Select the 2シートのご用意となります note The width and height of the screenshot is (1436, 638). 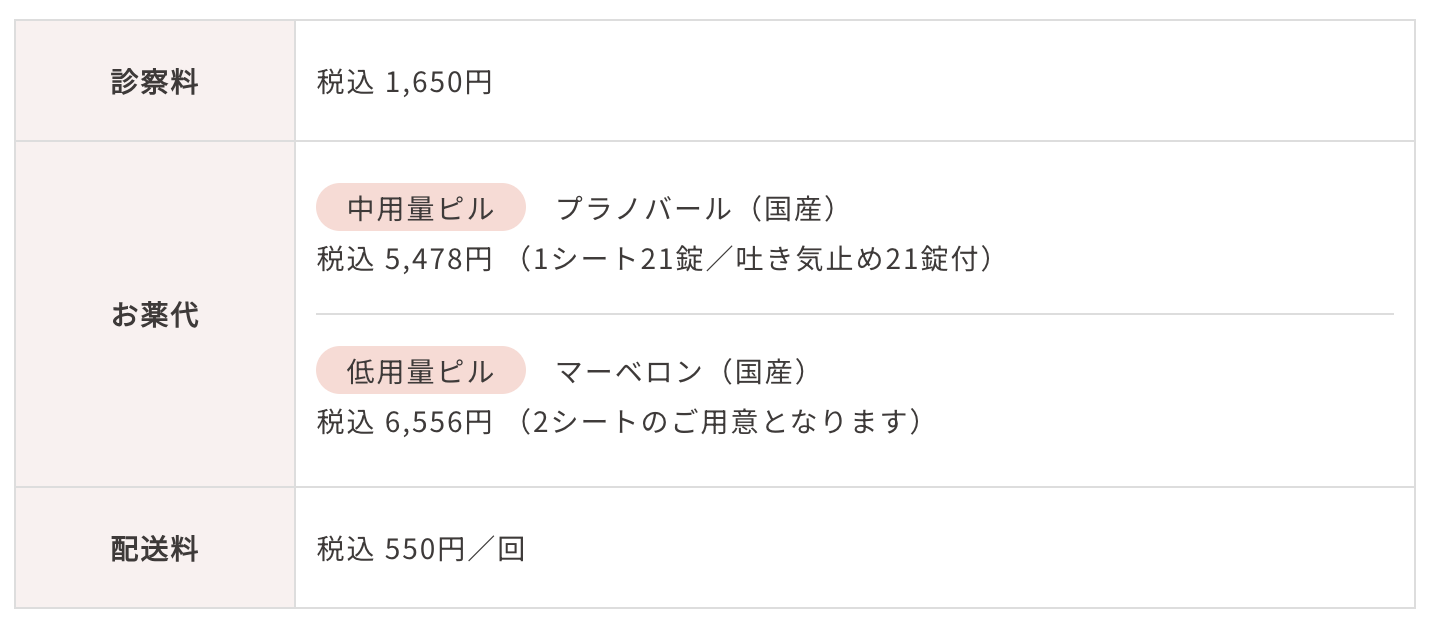click(720, 422)
